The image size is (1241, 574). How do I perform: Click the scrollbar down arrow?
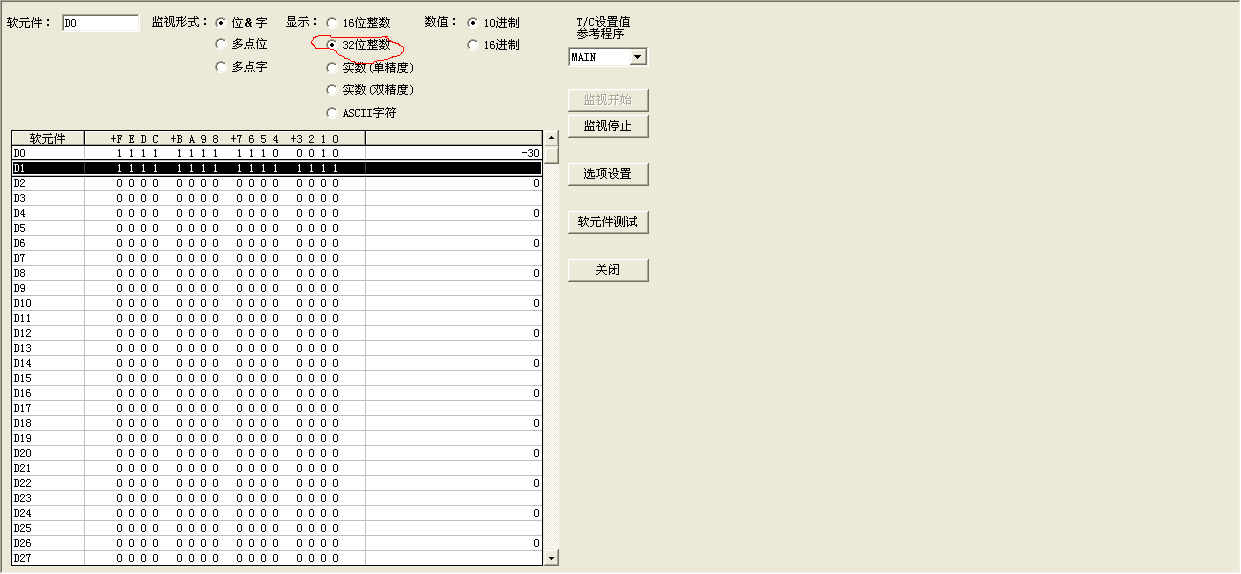551,557
